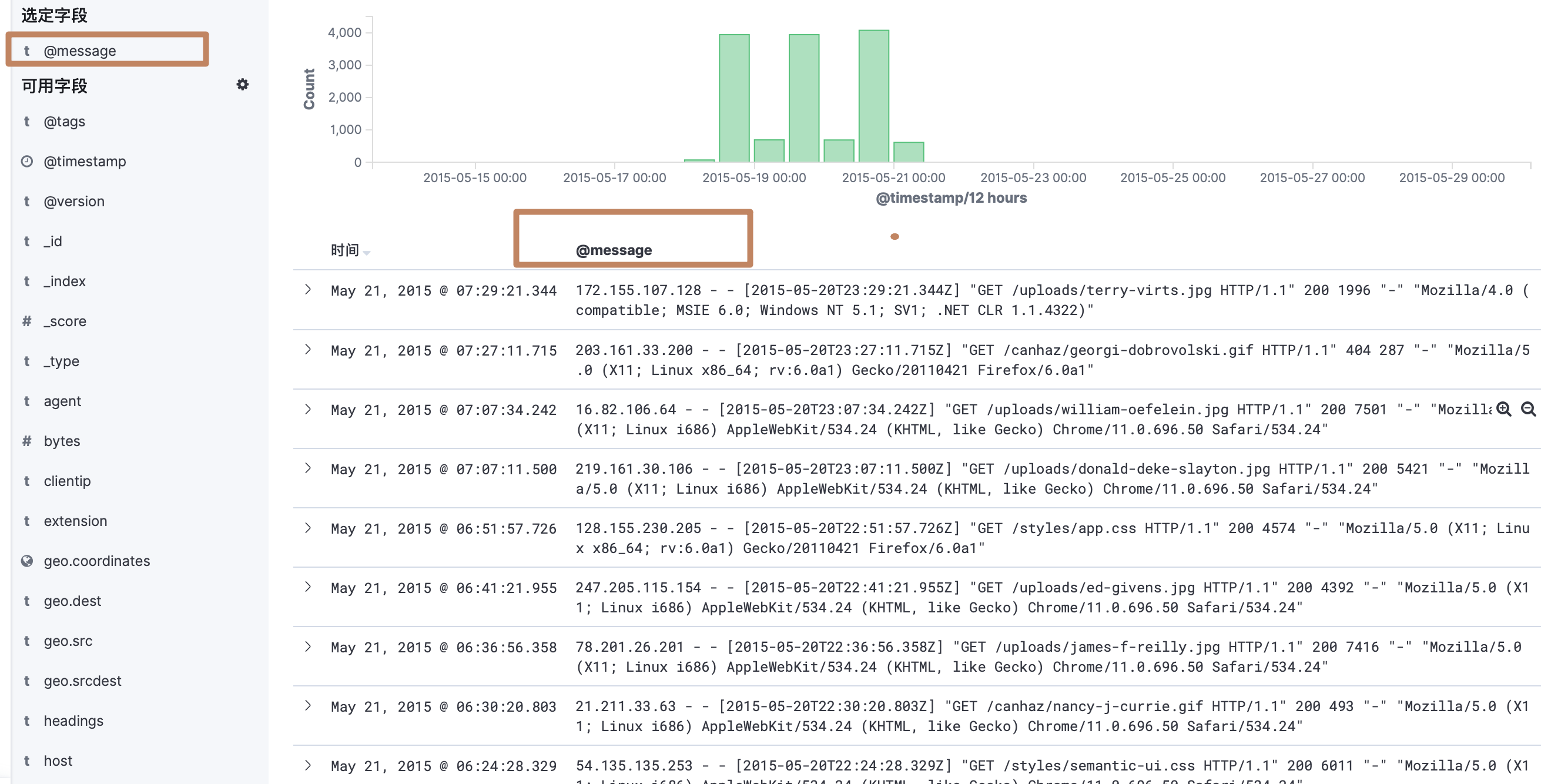
Task: Select the extension field in sidebar
Action: click(75, 521)
